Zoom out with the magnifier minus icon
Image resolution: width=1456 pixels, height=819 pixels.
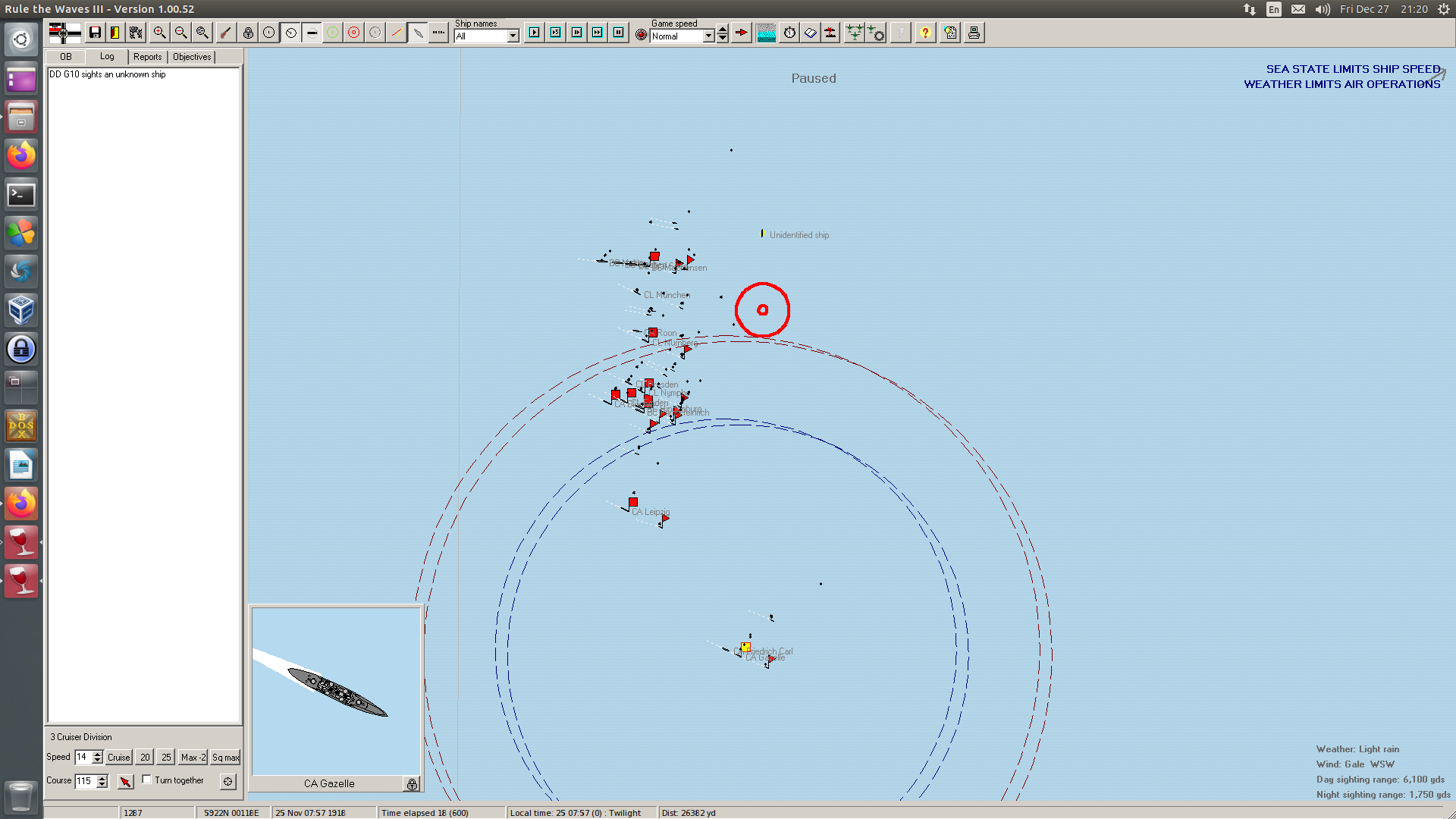[180, 33]
